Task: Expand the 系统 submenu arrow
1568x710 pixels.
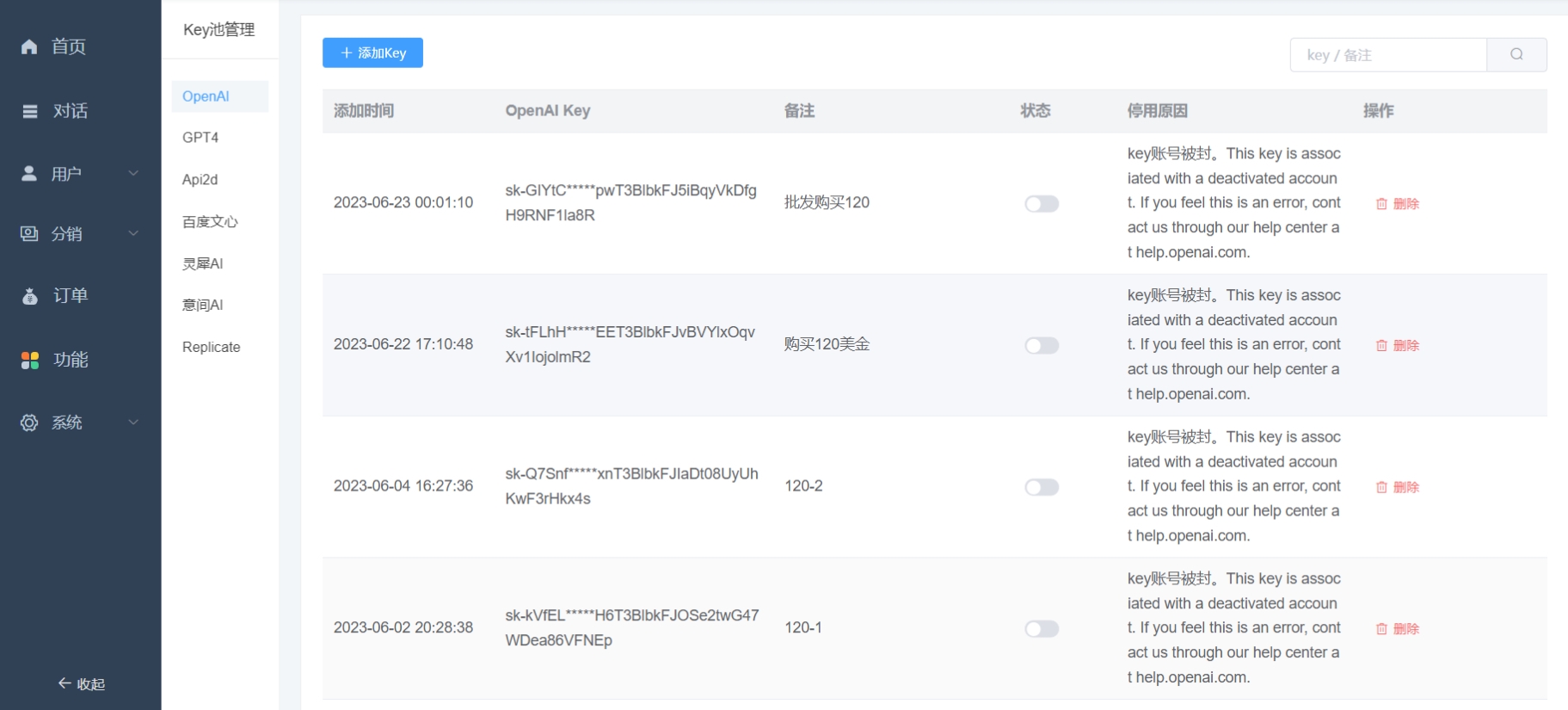Action: 133,422
